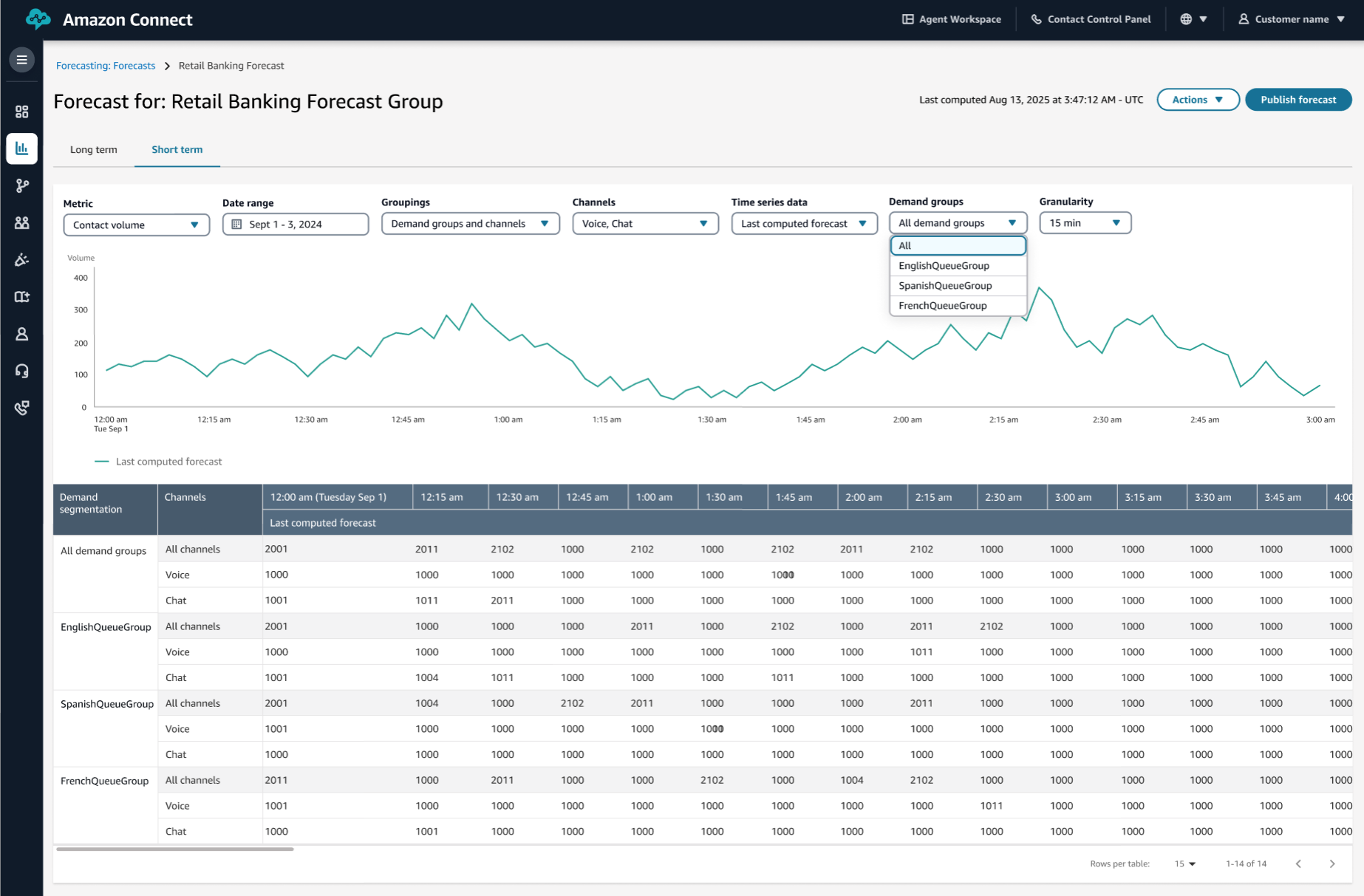Click the Date range input field

295,225
